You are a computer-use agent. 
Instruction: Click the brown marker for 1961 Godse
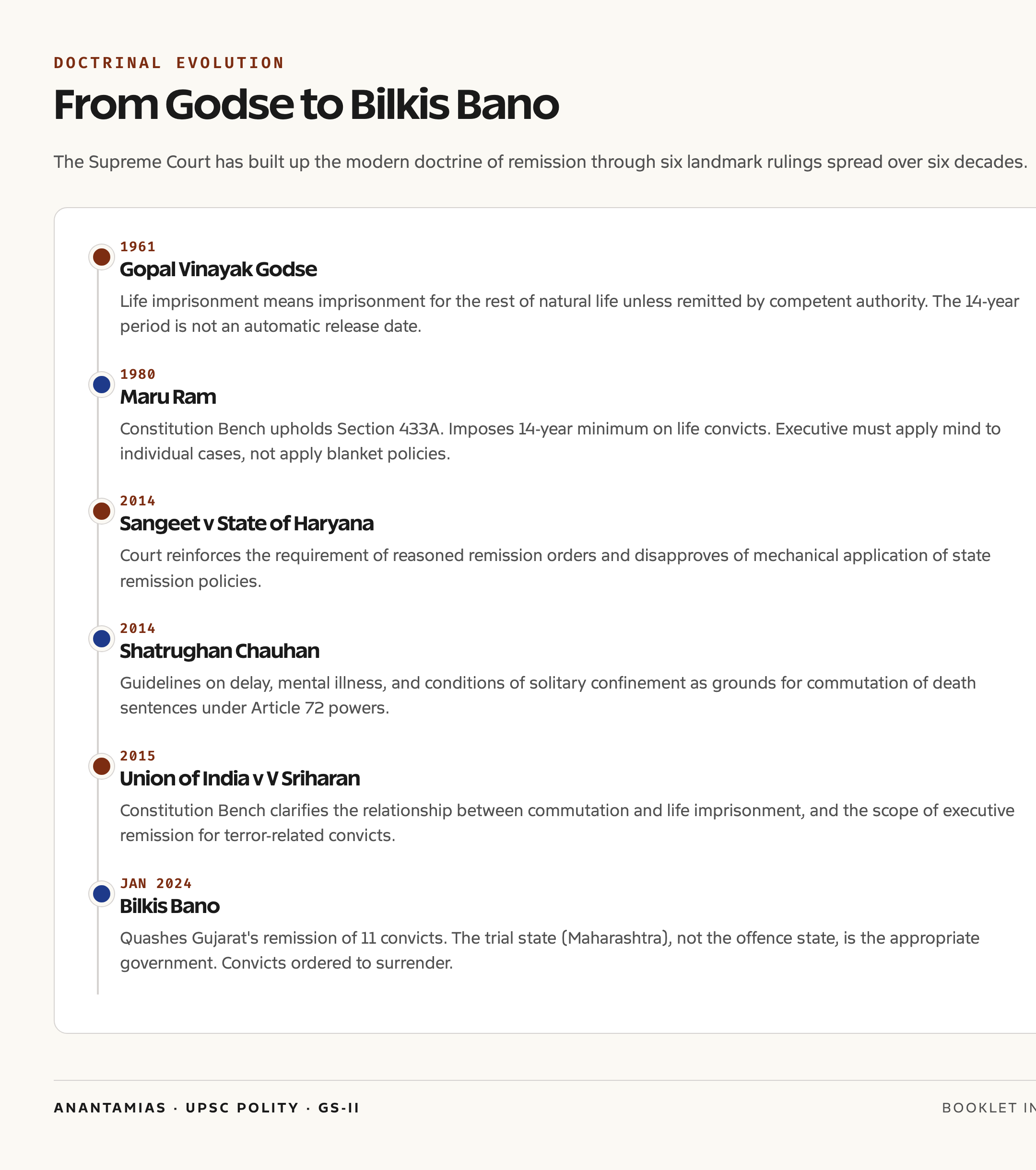click(x=101, y=257)
